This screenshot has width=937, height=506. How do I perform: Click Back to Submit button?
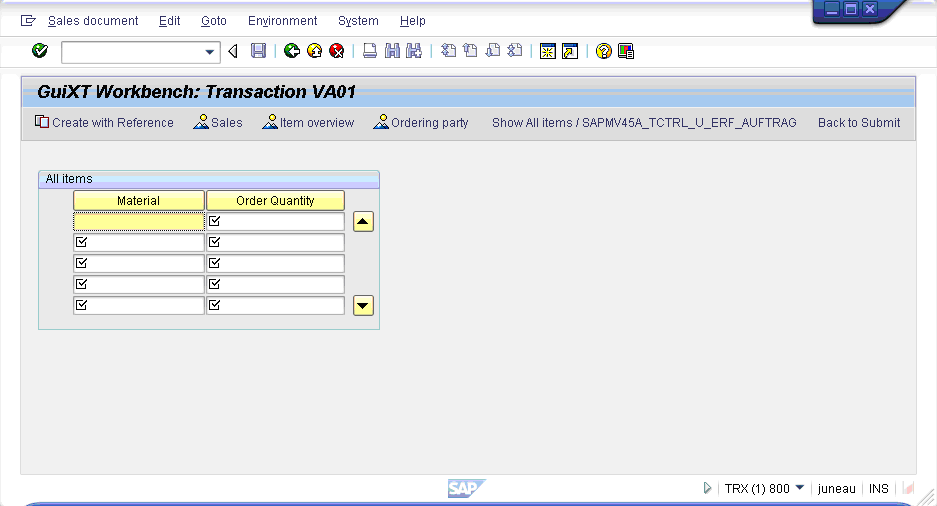pos(859,122)
